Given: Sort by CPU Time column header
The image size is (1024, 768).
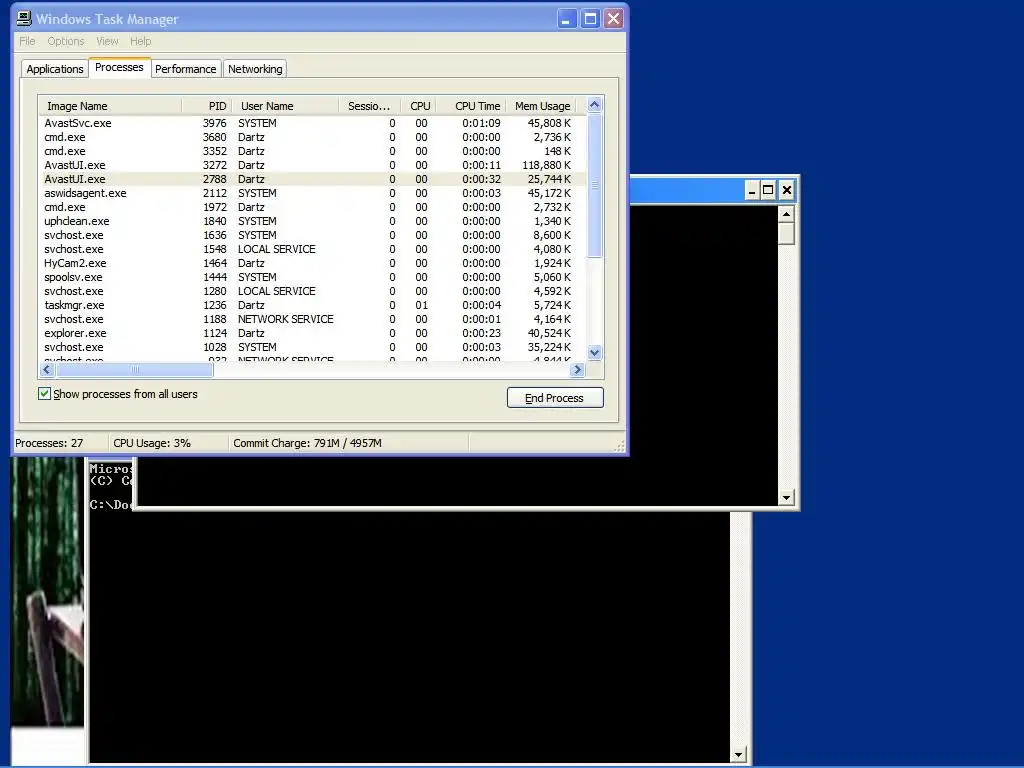Looking at the screenshot, I should coord(471,106).
